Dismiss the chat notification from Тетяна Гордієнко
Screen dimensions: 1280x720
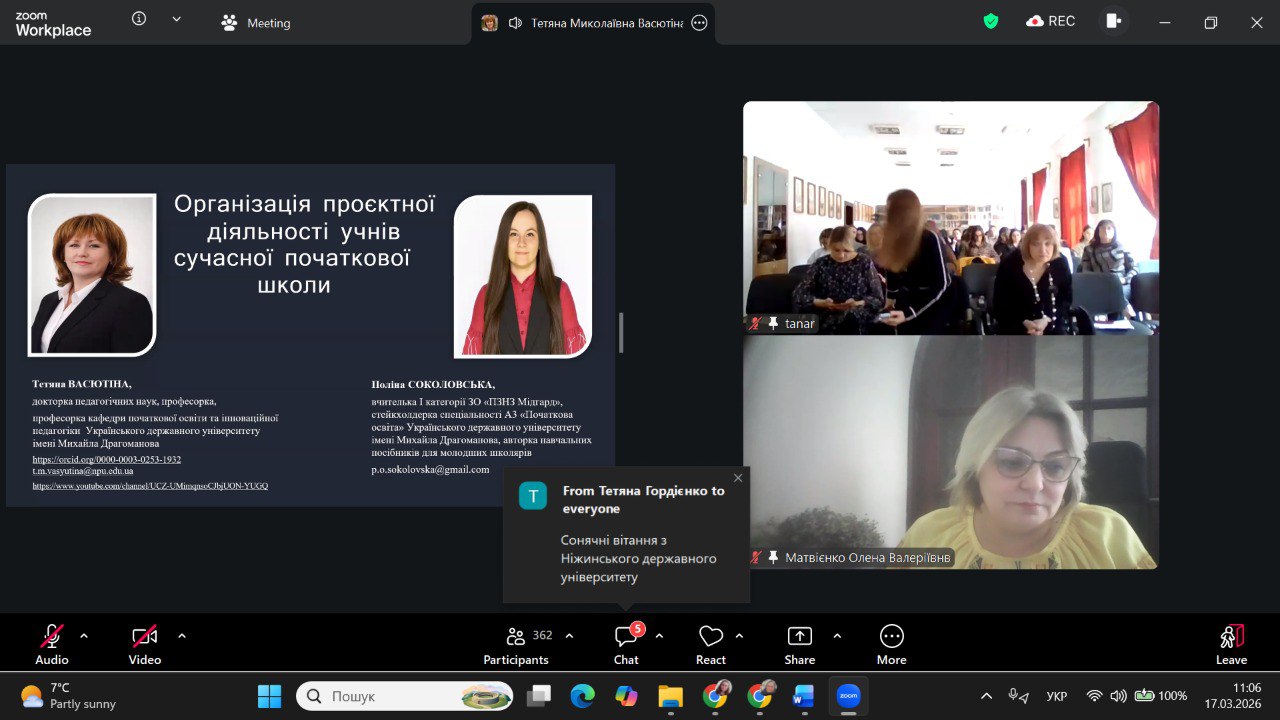738,478
